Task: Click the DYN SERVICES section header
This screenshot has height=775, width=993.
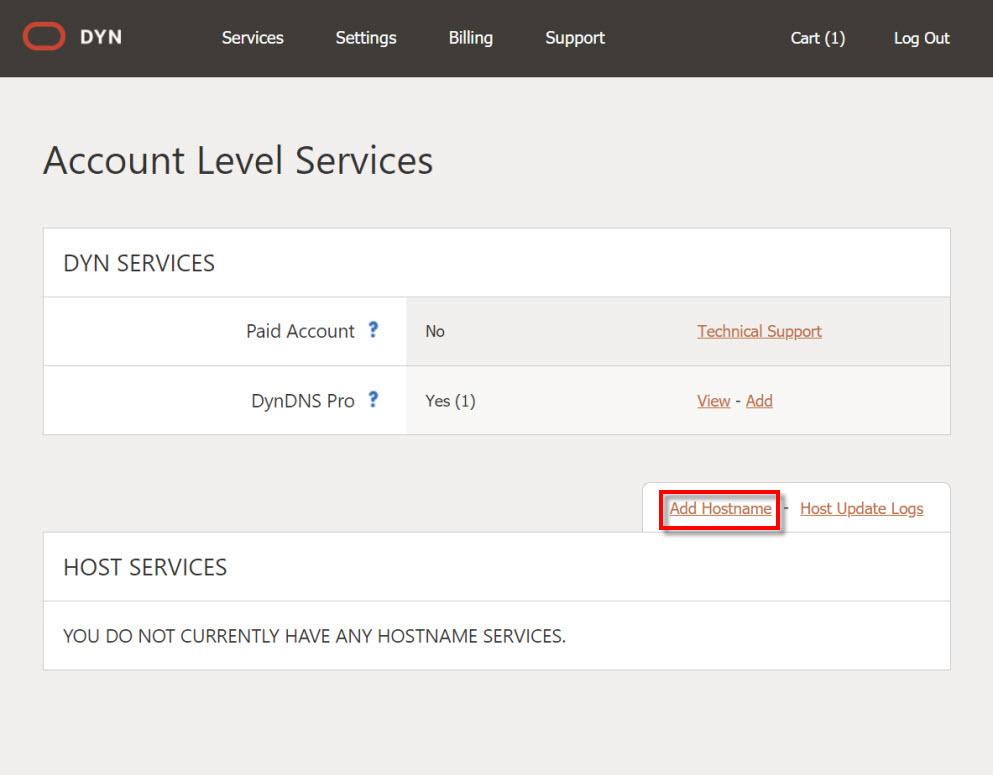Action: (x=139, y=263)
